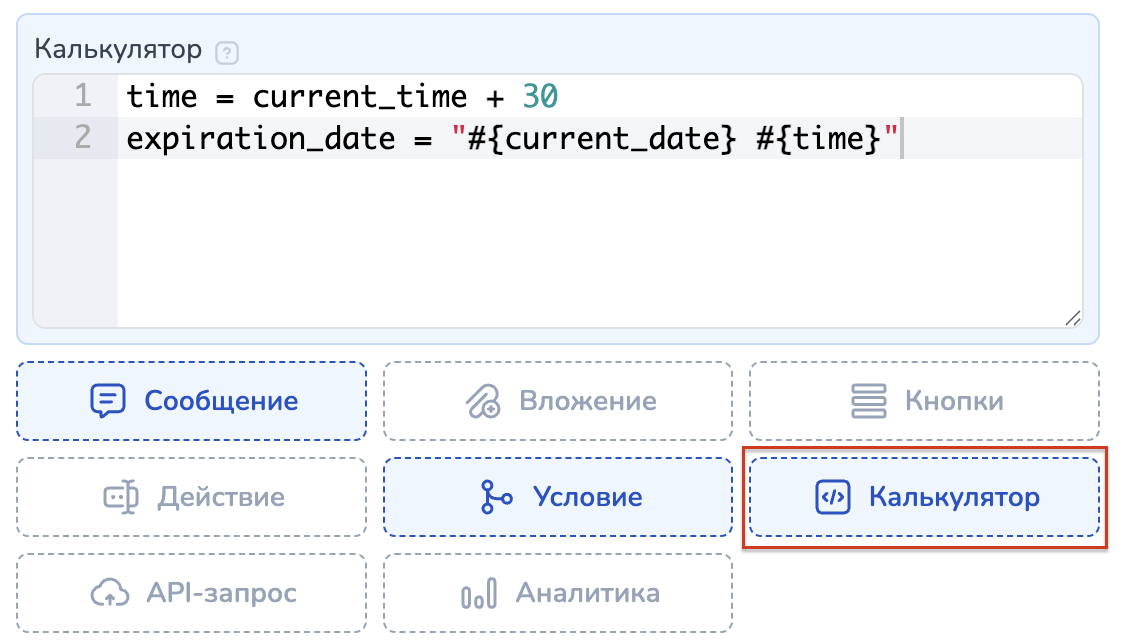
Task: Click the editor resize handle corner
Action: click(1072, 318)
